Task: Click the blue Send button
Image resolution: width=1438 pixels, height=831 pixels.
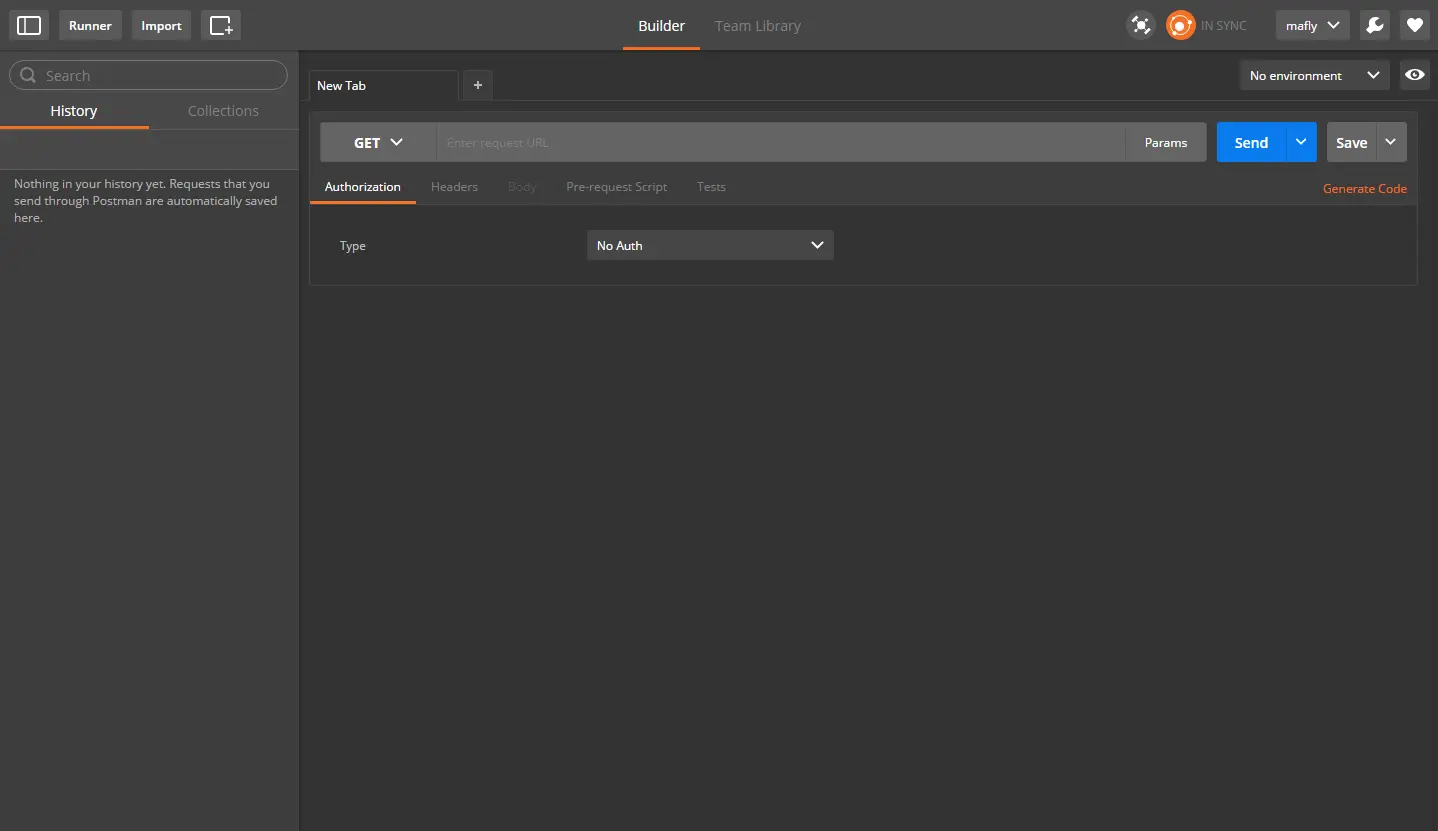Action: point(1251,142)
